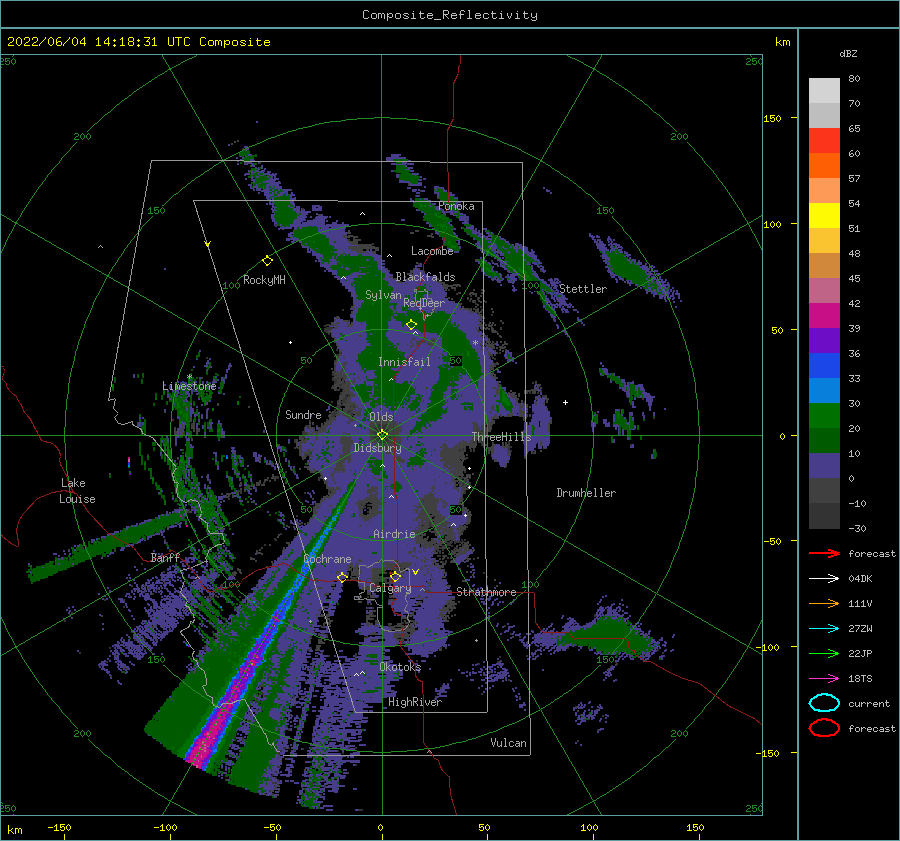900x841 pixels.
Task: Click the magenta 18TS arrow legend icon
Action: coord(824,679)
